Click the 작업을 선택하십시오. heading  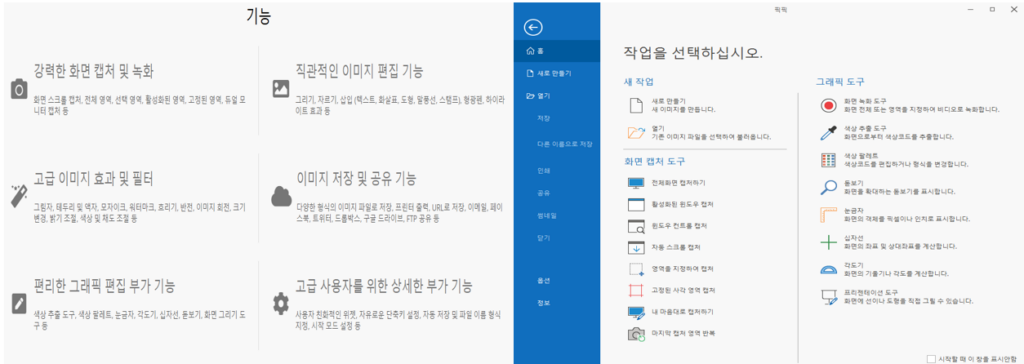click(694, 53)
